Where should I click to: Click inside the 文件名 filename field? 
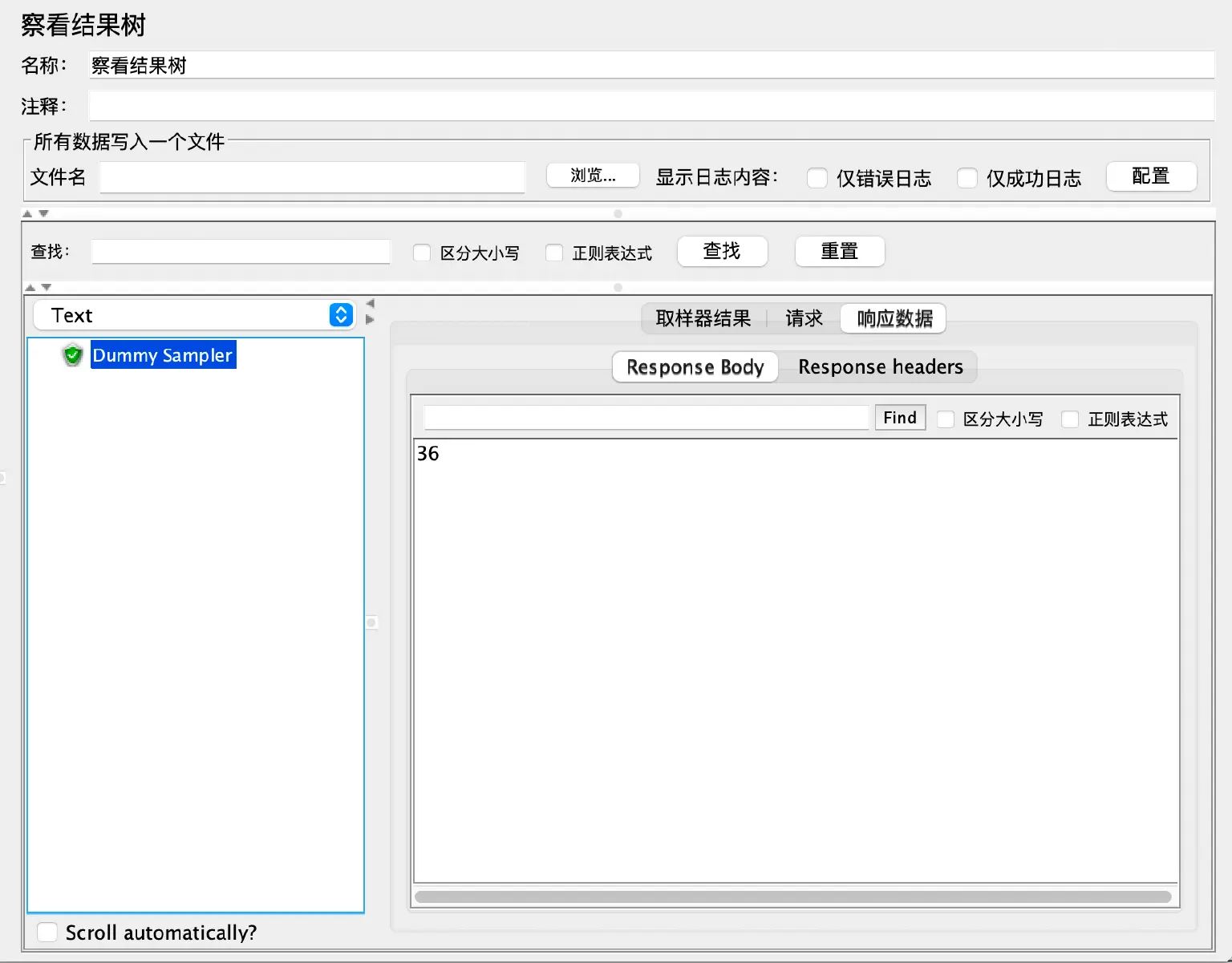(311, 177)
